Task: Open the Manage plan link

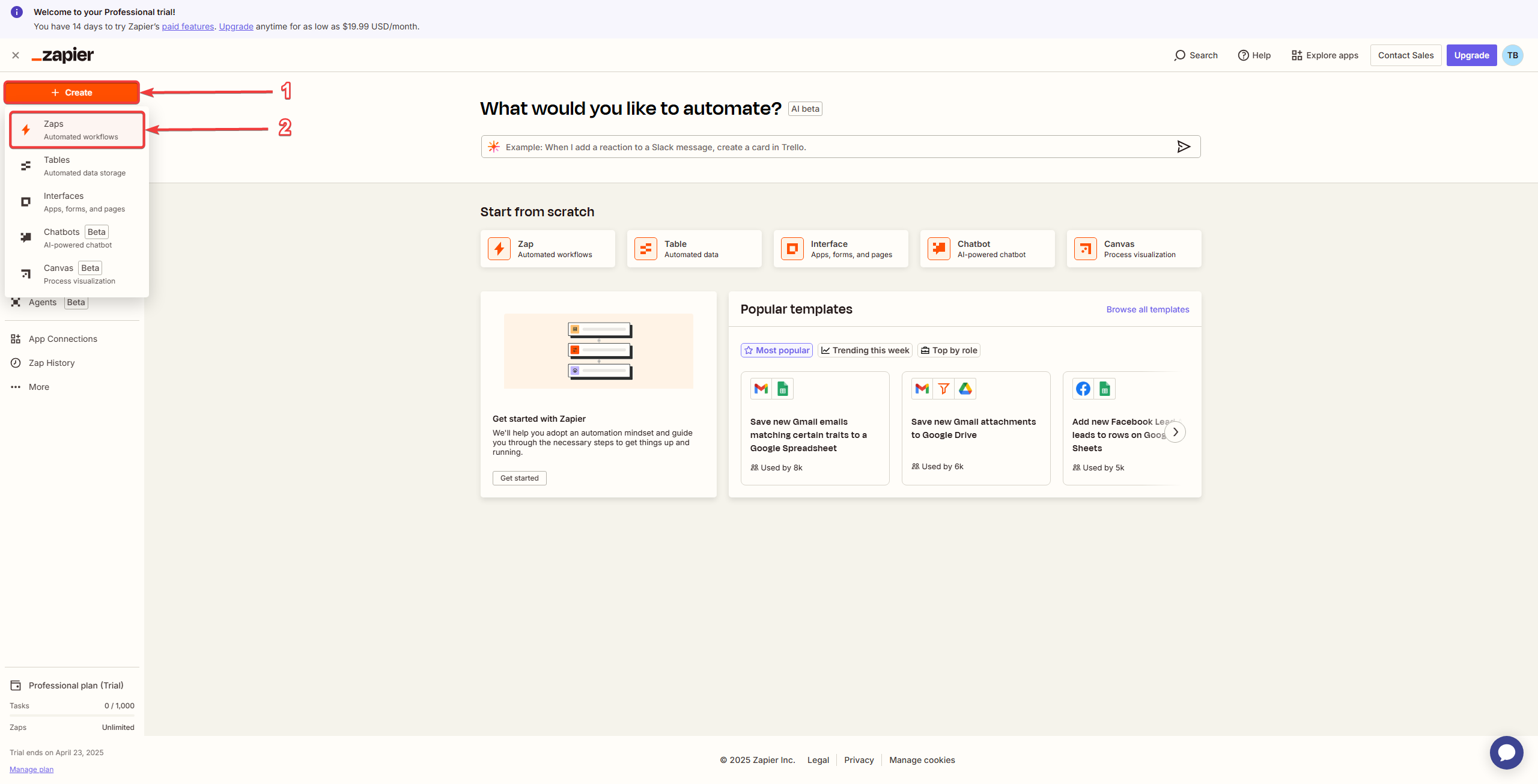Action: (31, 770)
